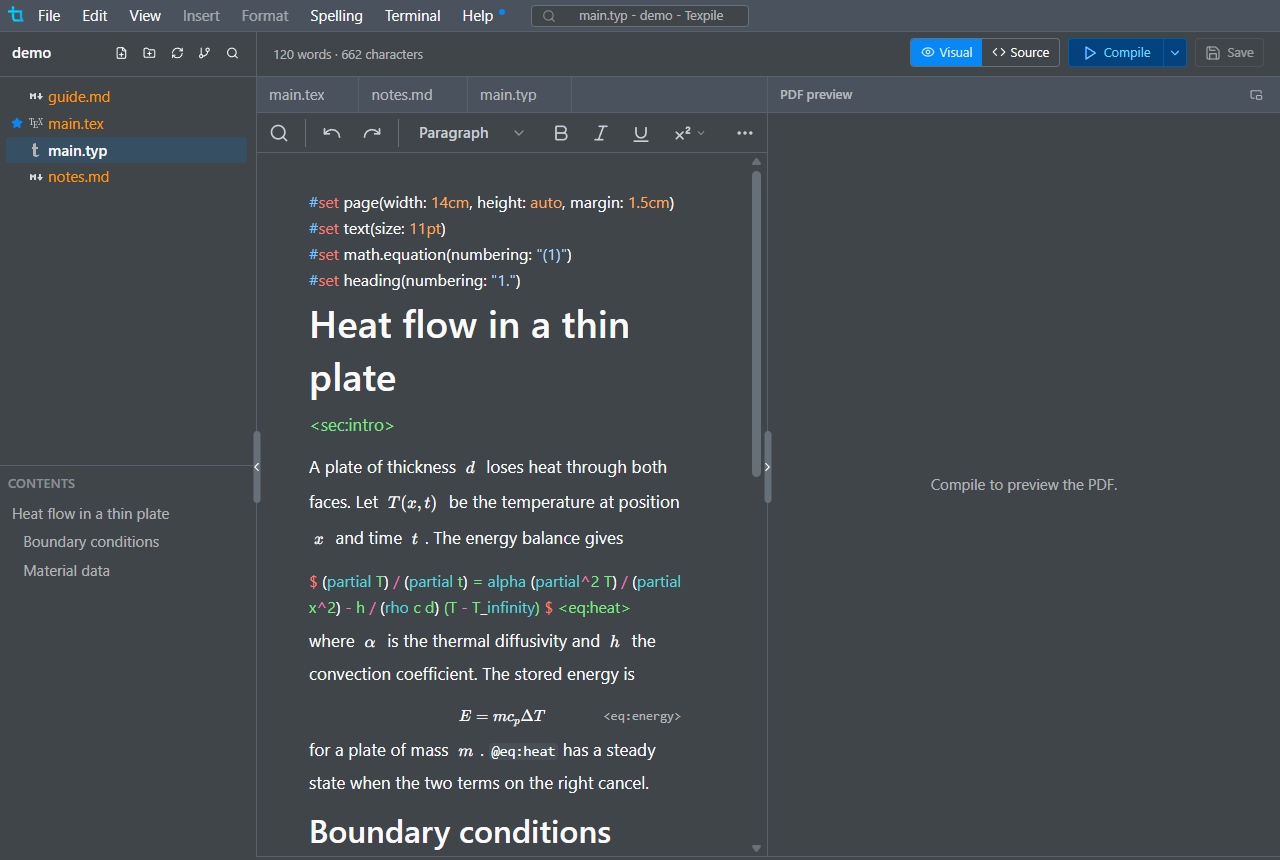The width and height of the screenshot is (1280, 860).
Task: Click the Typst icon of main.typ
Action: tap(36, 151)
